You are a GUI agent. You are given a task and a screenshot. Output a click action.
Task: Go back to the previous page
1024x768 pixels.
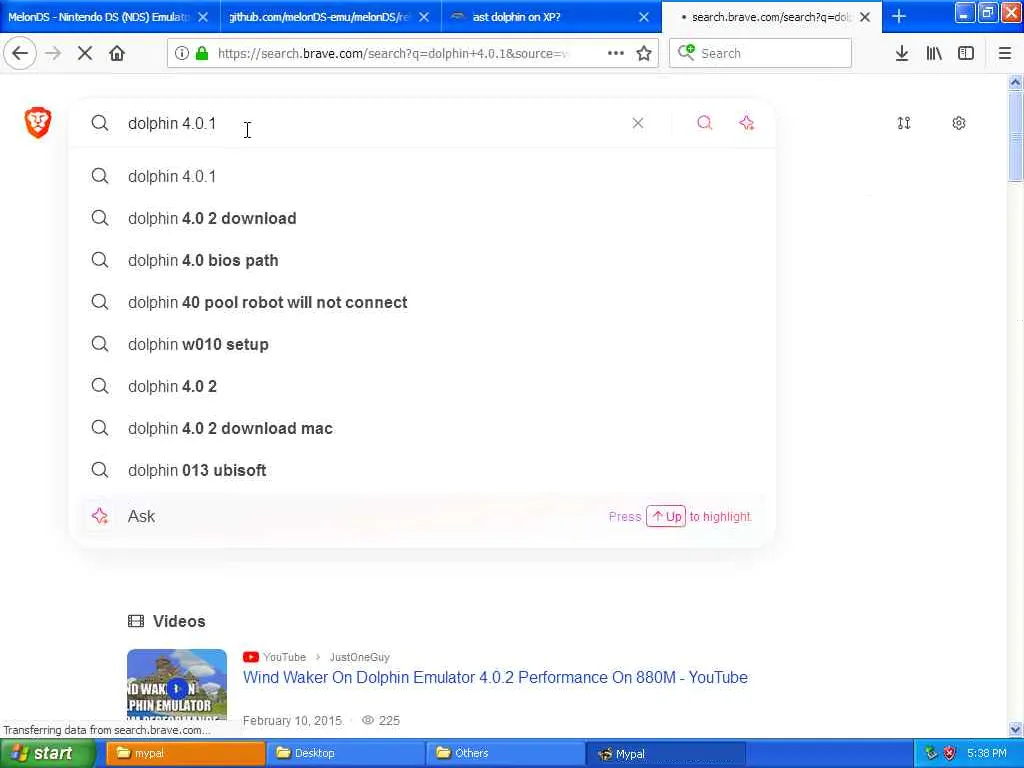20,53
